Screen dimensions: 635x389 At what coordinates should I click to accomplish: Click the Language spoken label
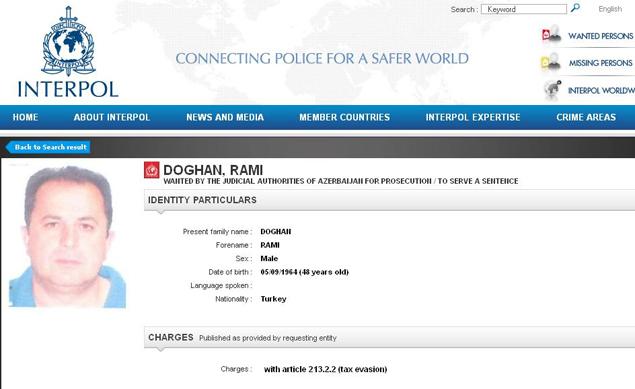(x=221, y=285)
